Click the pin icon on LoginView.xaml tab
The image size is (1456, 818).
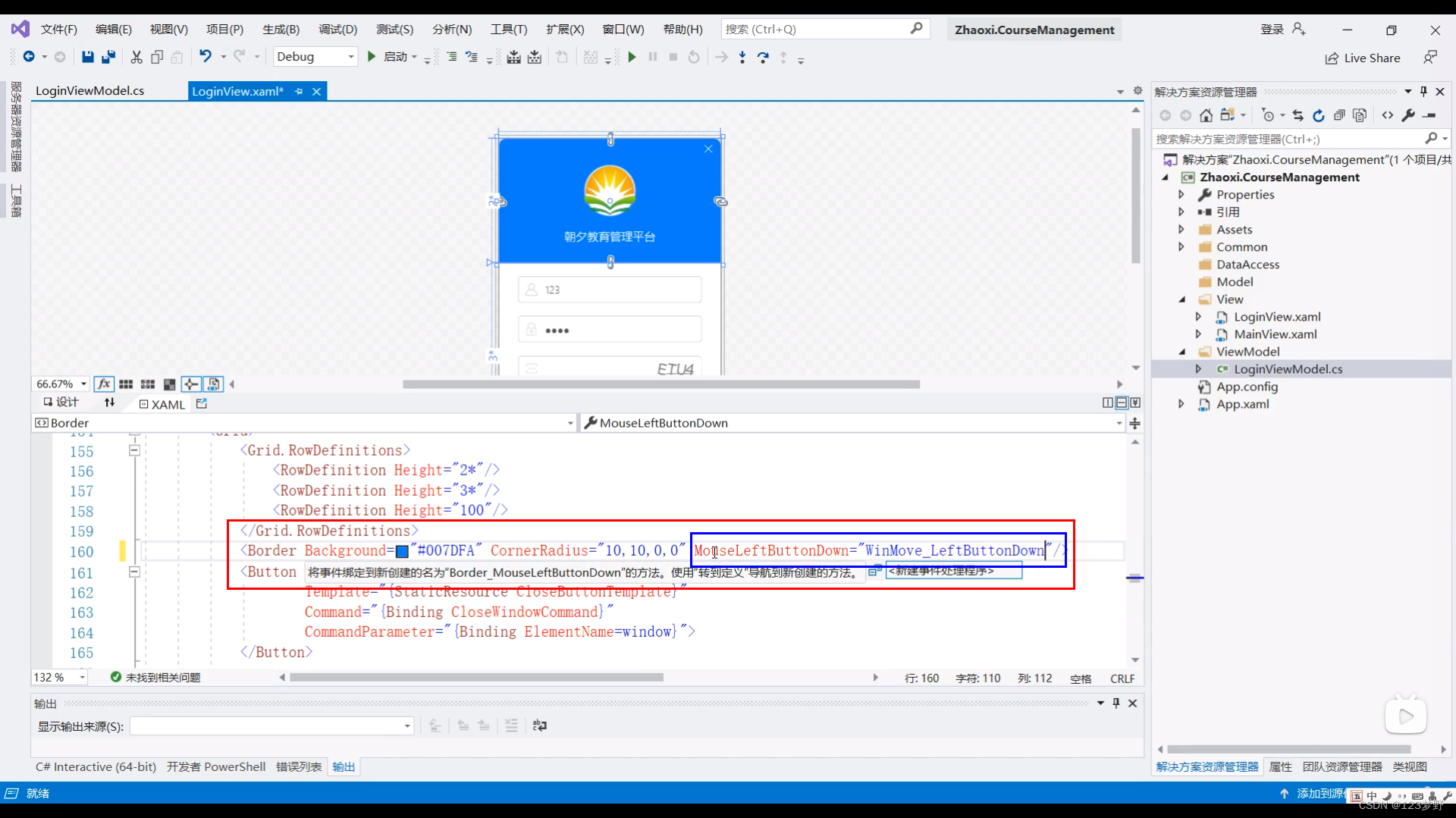(299, 91)
